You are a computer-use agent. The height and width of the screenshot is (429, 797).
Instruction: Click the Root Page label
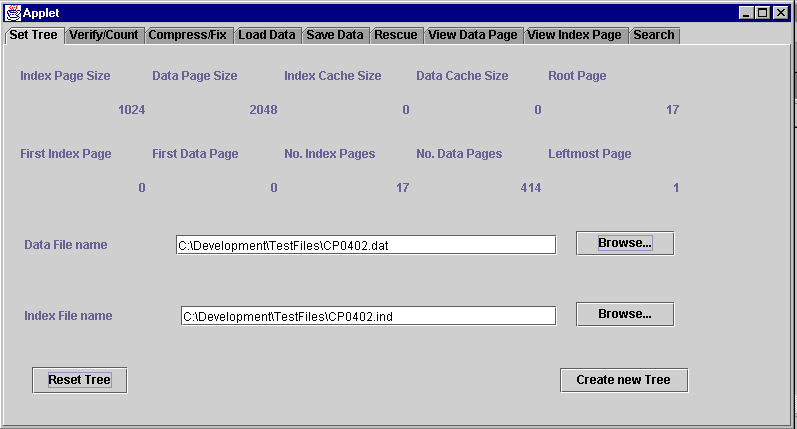point(577,76)
